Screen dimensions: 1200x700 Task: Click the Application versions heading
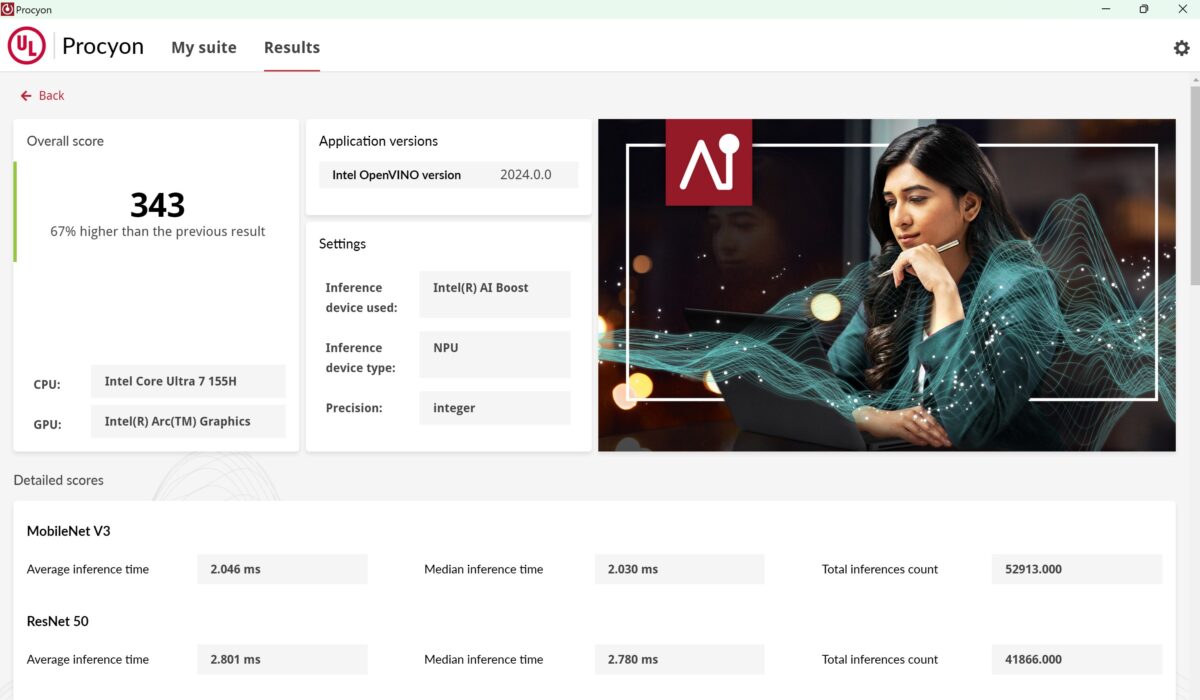tap(379, 141)
